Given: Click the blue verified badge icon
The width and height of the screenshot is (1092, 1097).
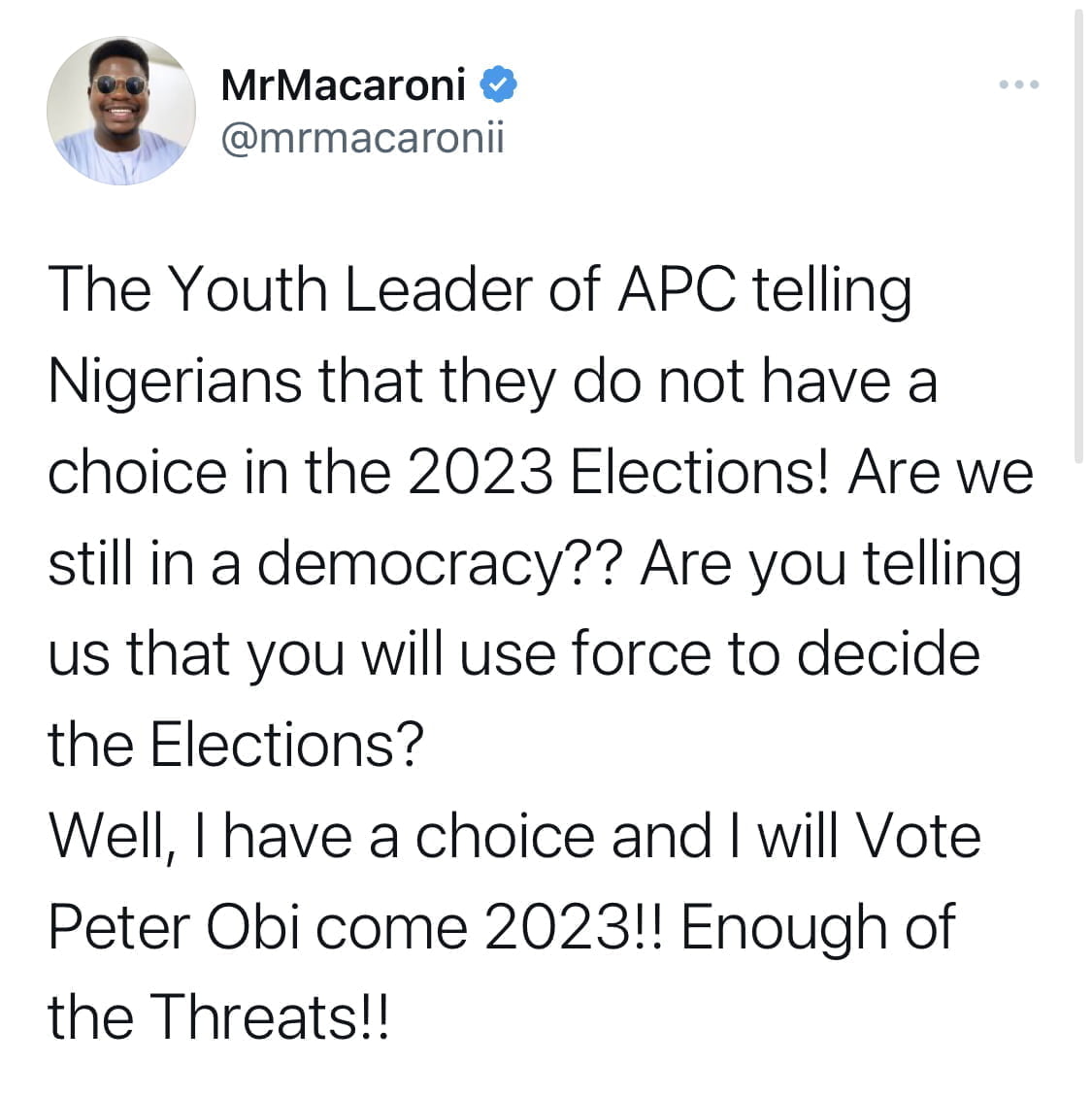Looking at the screenshot, I should pyautogui.click(x=498, y=83).
